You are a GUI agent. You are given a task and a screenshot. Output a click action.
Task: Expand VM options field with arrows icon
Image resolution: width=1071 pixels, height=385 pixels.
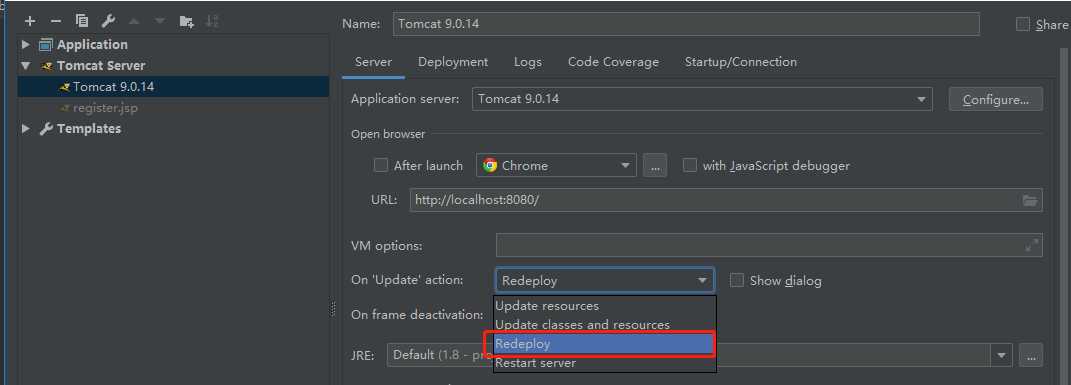1032,245
